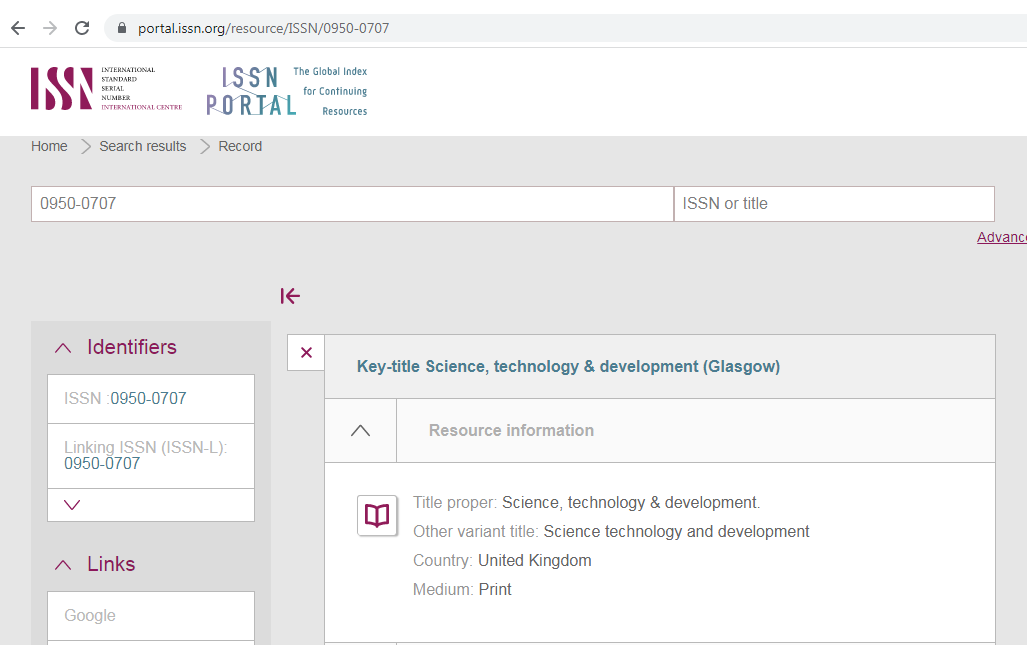Image resolution: width=1027 pixels, height=645 pixels.
Task: Click the ISSN Portal logo
Action: coord(287,91)
